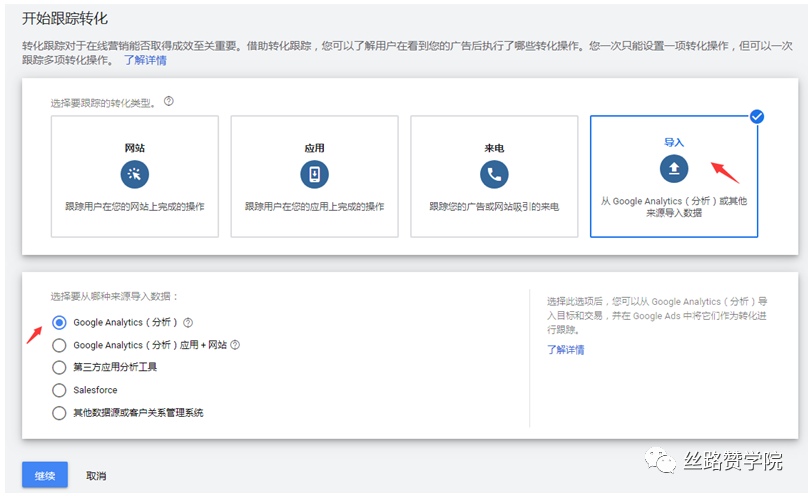Click the website cursor-click icon
This screenshot has height=496, width=808.
point(134,174)
